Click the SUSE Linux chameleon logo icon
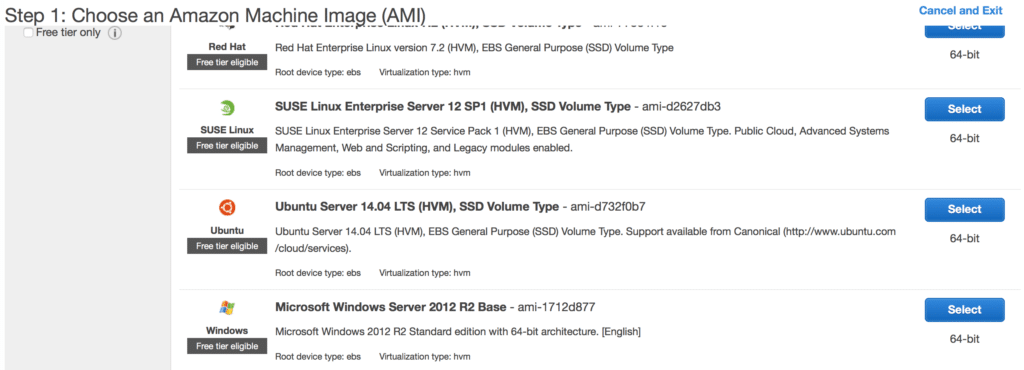This screenshot has width=1024, height=370. coord(227,108)
